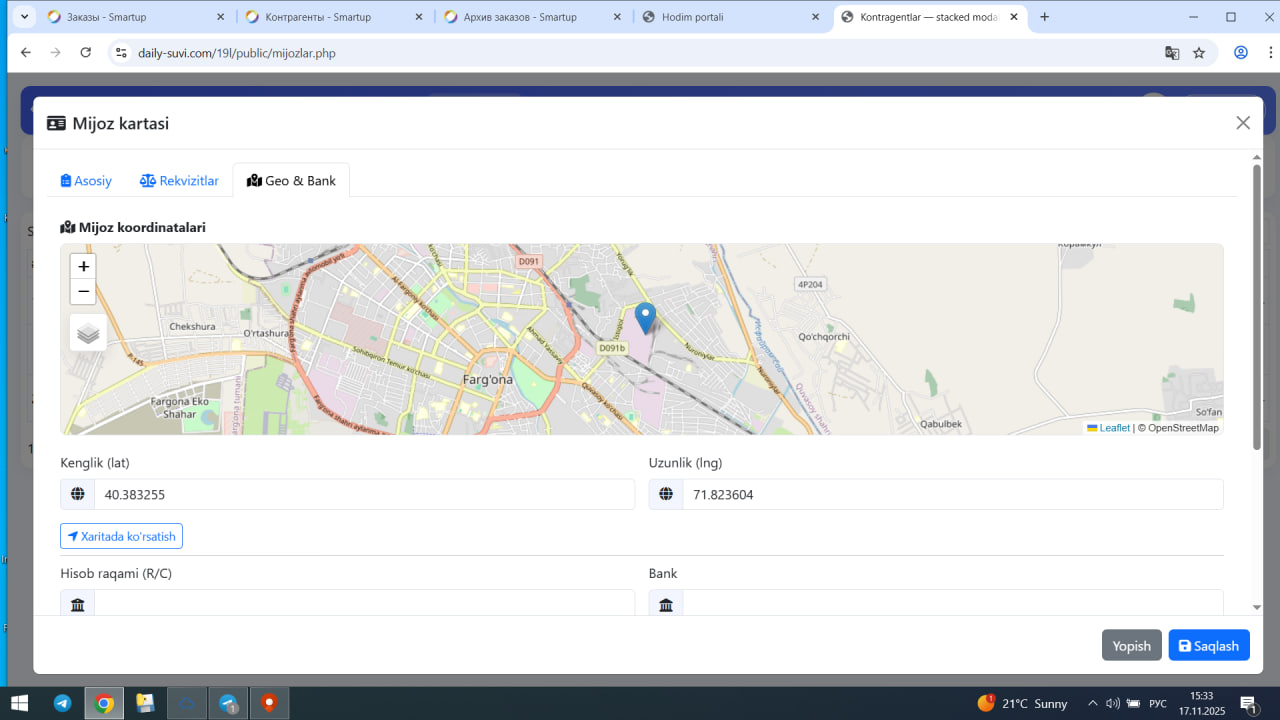
Task: Click the Chekshura label on map
Action: (x=193, y=326)
